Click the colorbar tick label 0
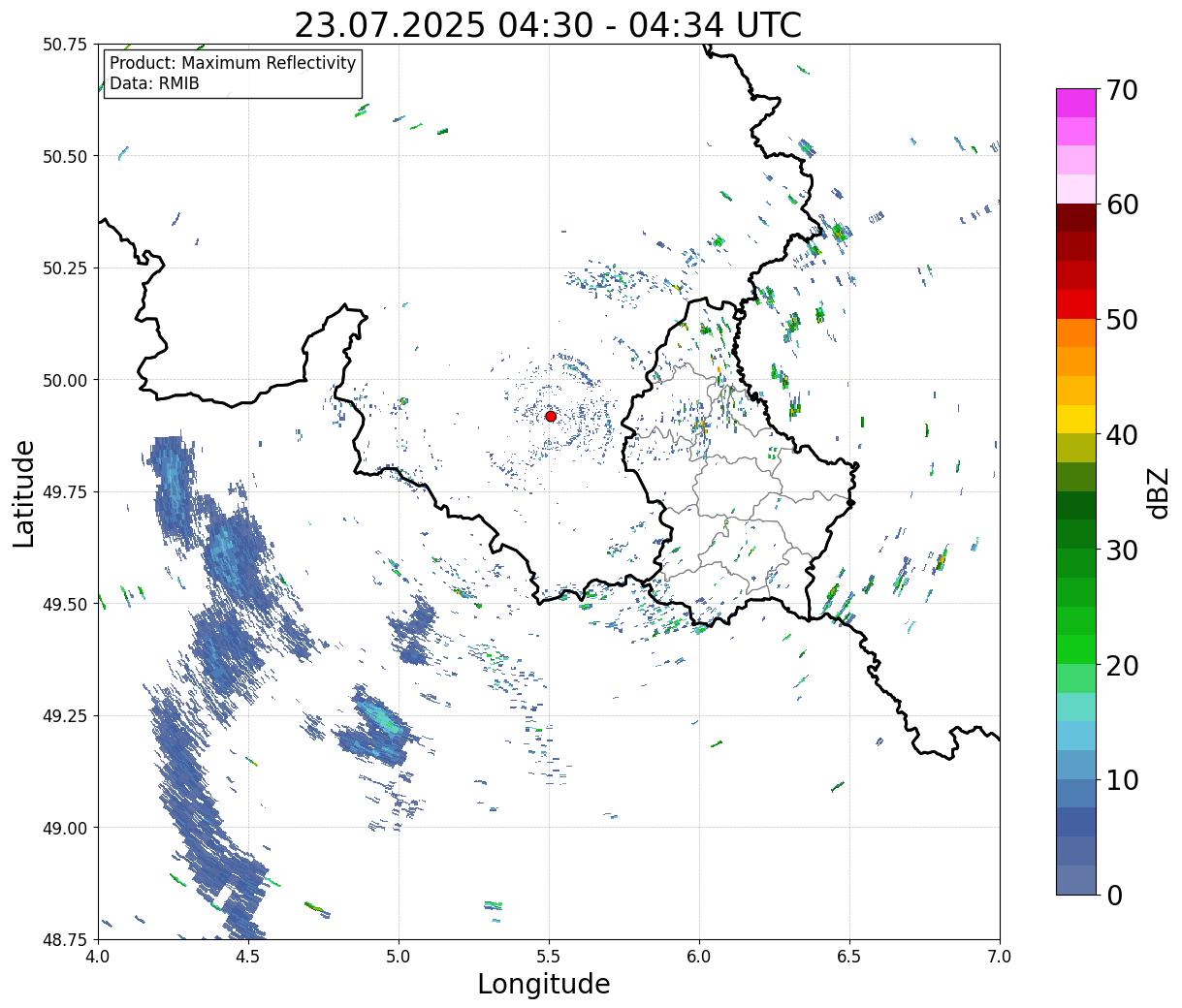The width and height of the screenshot is (1182, 1008). click(1114, 895)
